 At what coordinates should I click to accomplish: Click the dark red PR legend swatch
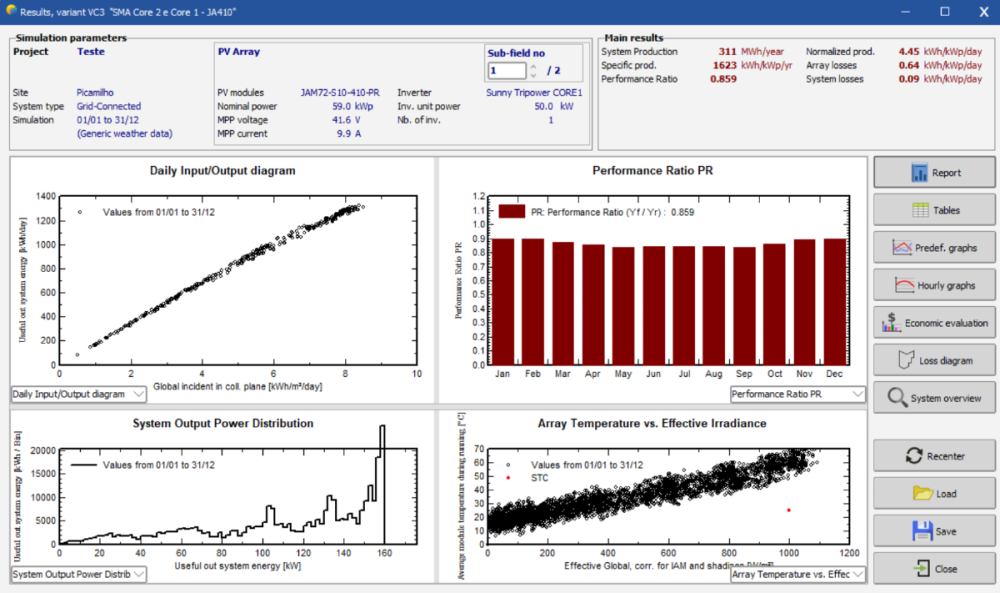512,211
